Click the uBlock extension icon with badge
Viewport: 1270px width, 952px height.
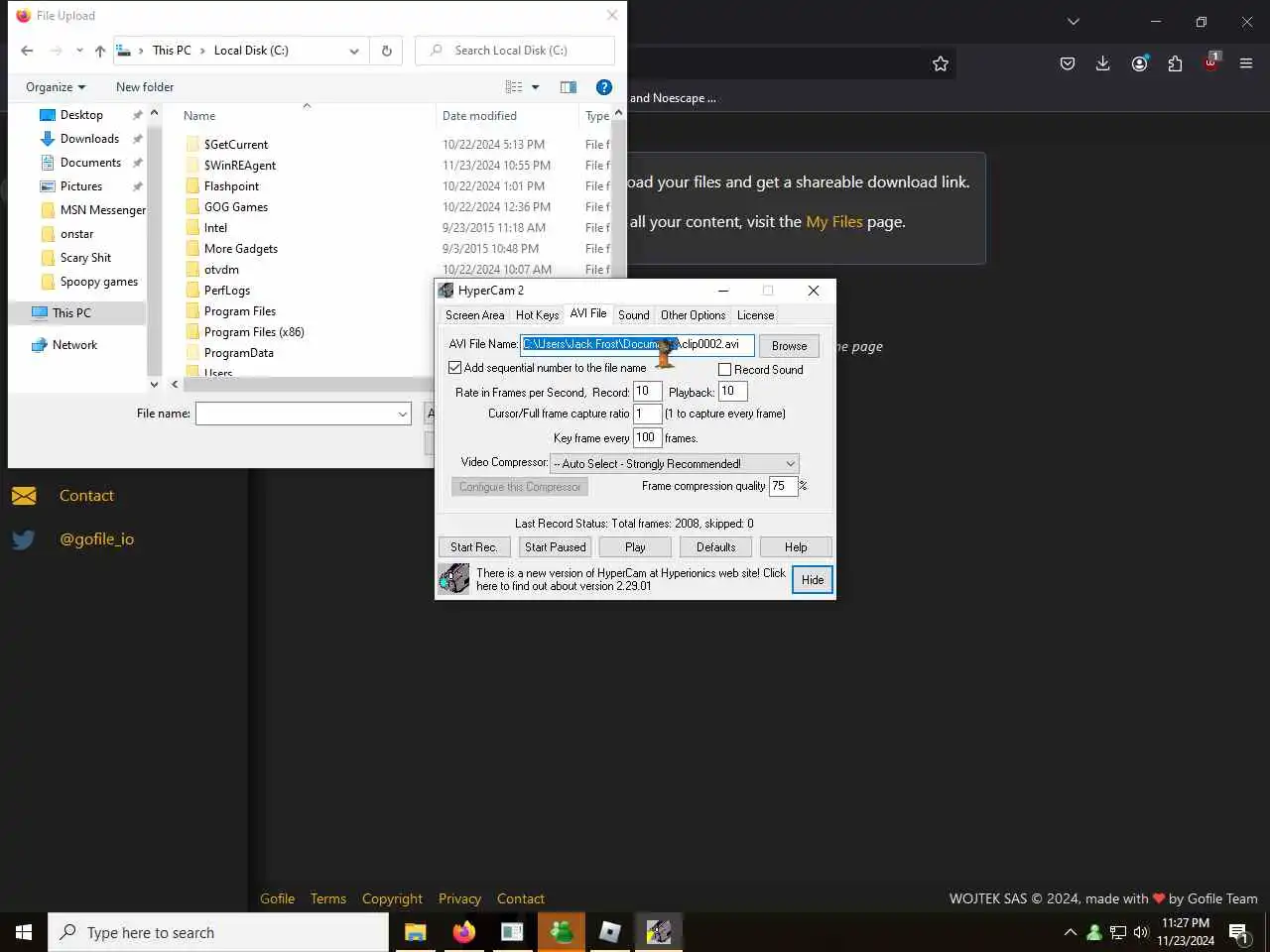tap(1211, 62)
